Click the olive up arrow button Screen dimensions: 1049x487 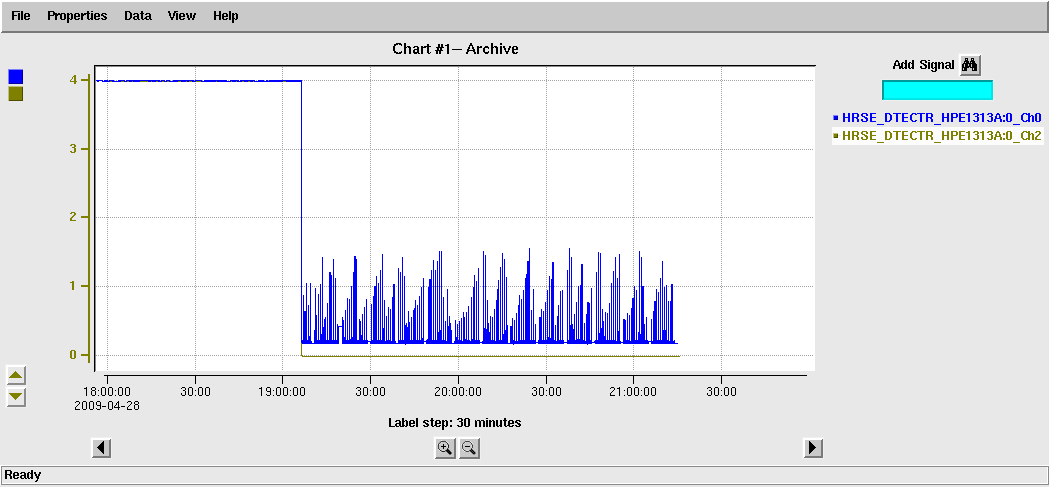(x=16, y=375)
